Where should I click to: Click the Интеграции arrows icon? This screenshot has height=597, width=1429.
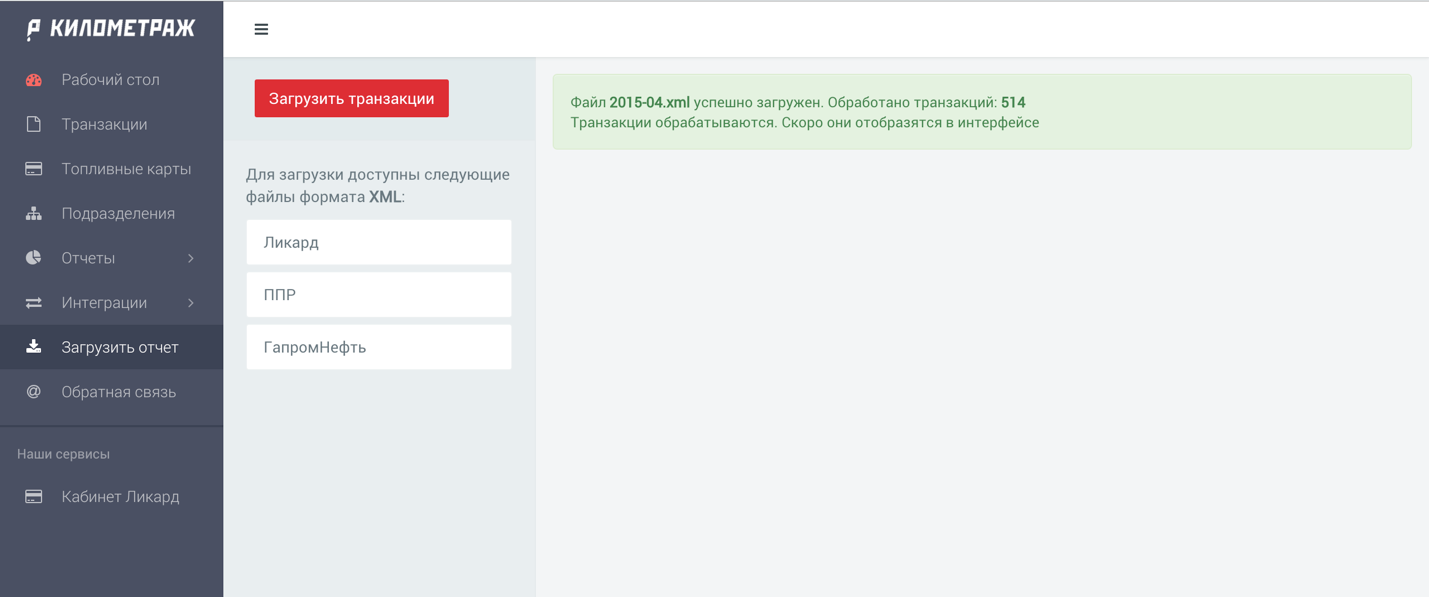pyautogui.click(x=34, y=303)
